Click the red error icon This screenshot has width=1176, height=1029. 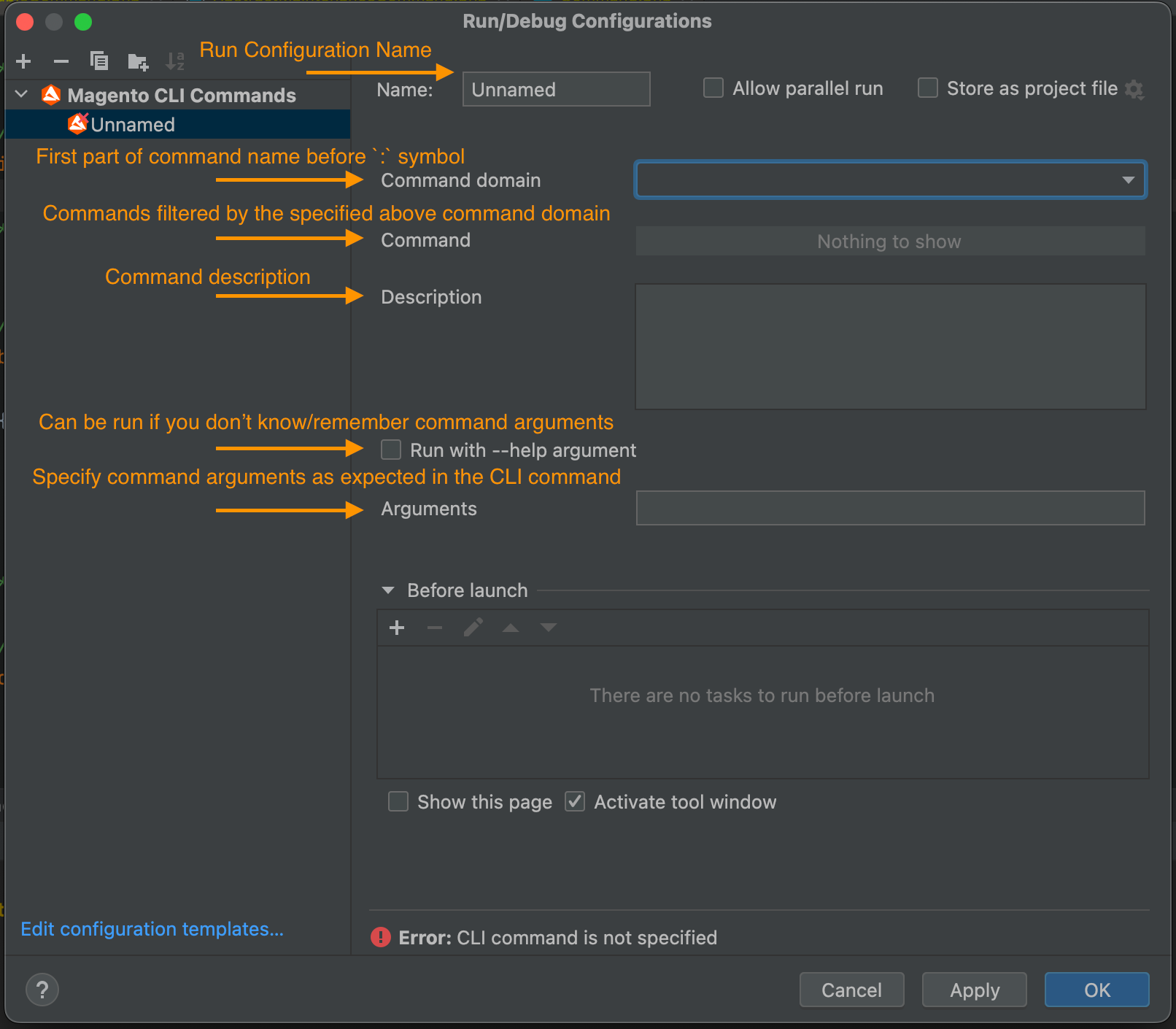tap(381, 937)
